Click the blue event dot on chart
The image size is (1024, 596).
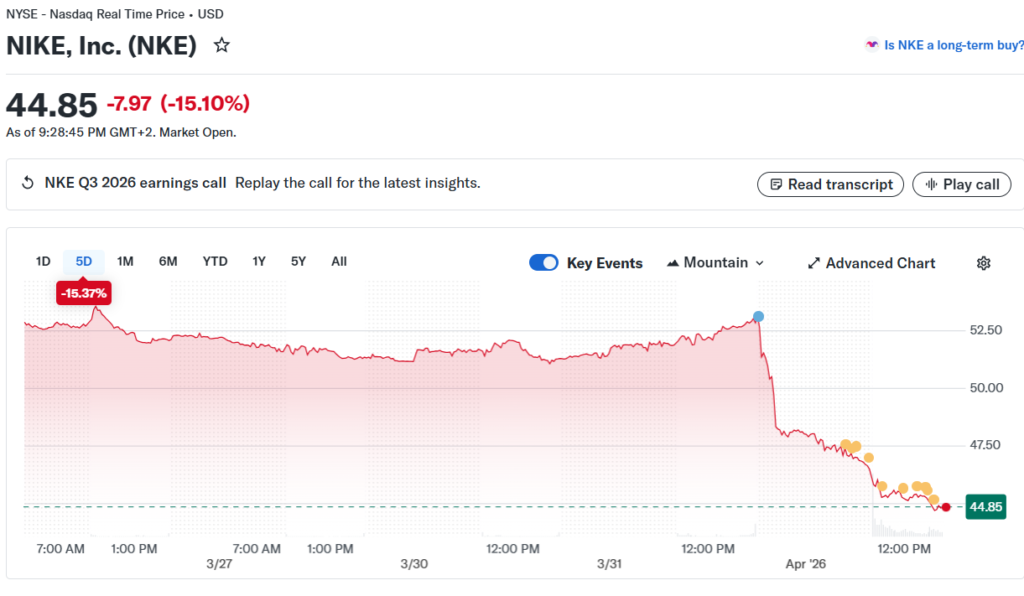point(758,317)
